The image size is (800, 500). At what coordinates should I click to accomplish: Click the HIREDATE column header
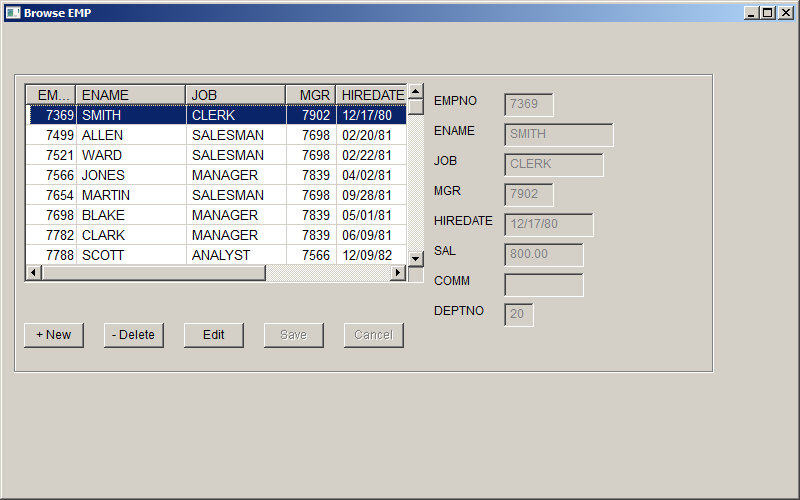371,94
